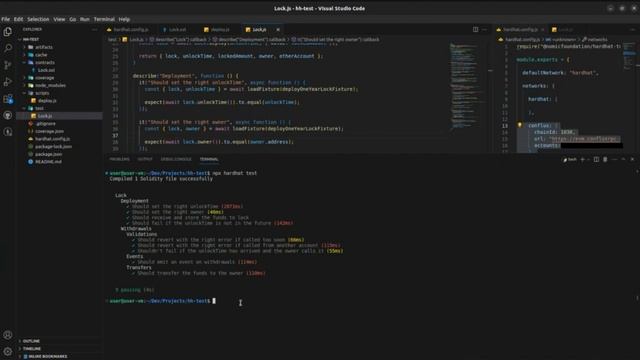Open .gitignore in the Explorer
This screenshot has width=640, height=360.
pyautogui.click(x=45, y=123)
